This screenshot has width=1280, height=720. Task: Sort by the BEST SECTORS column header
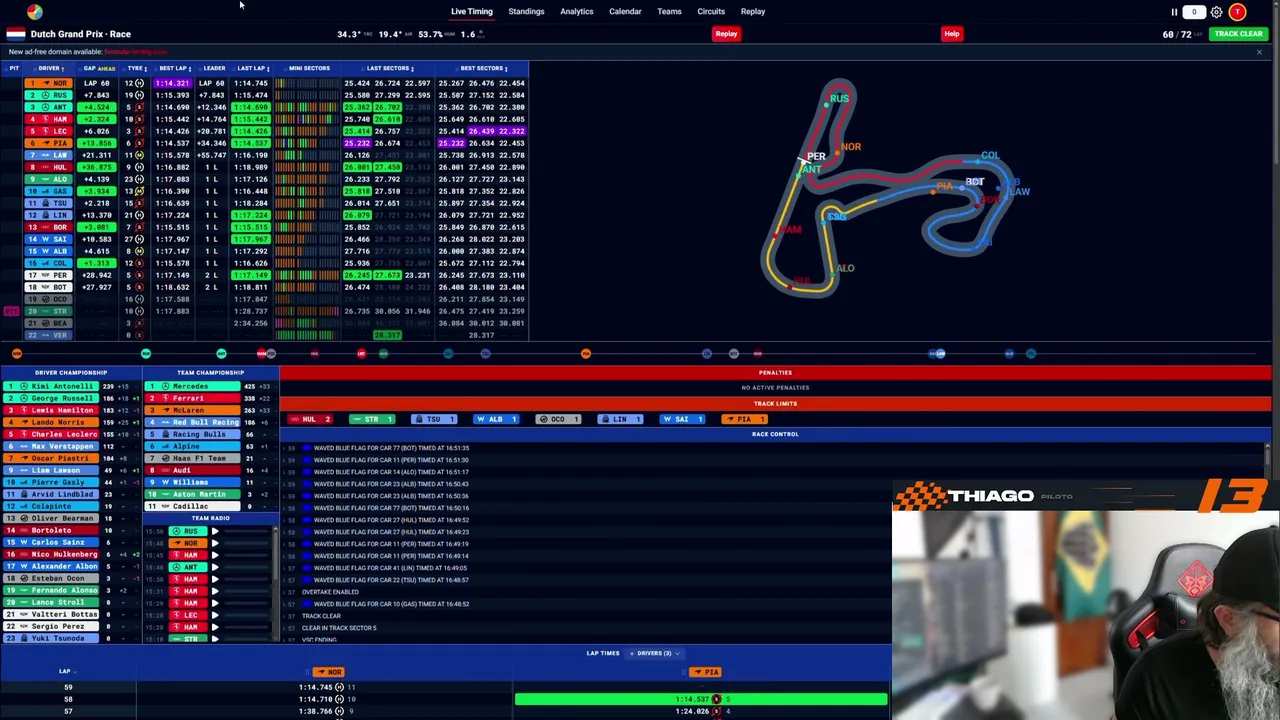coord(483,68)
